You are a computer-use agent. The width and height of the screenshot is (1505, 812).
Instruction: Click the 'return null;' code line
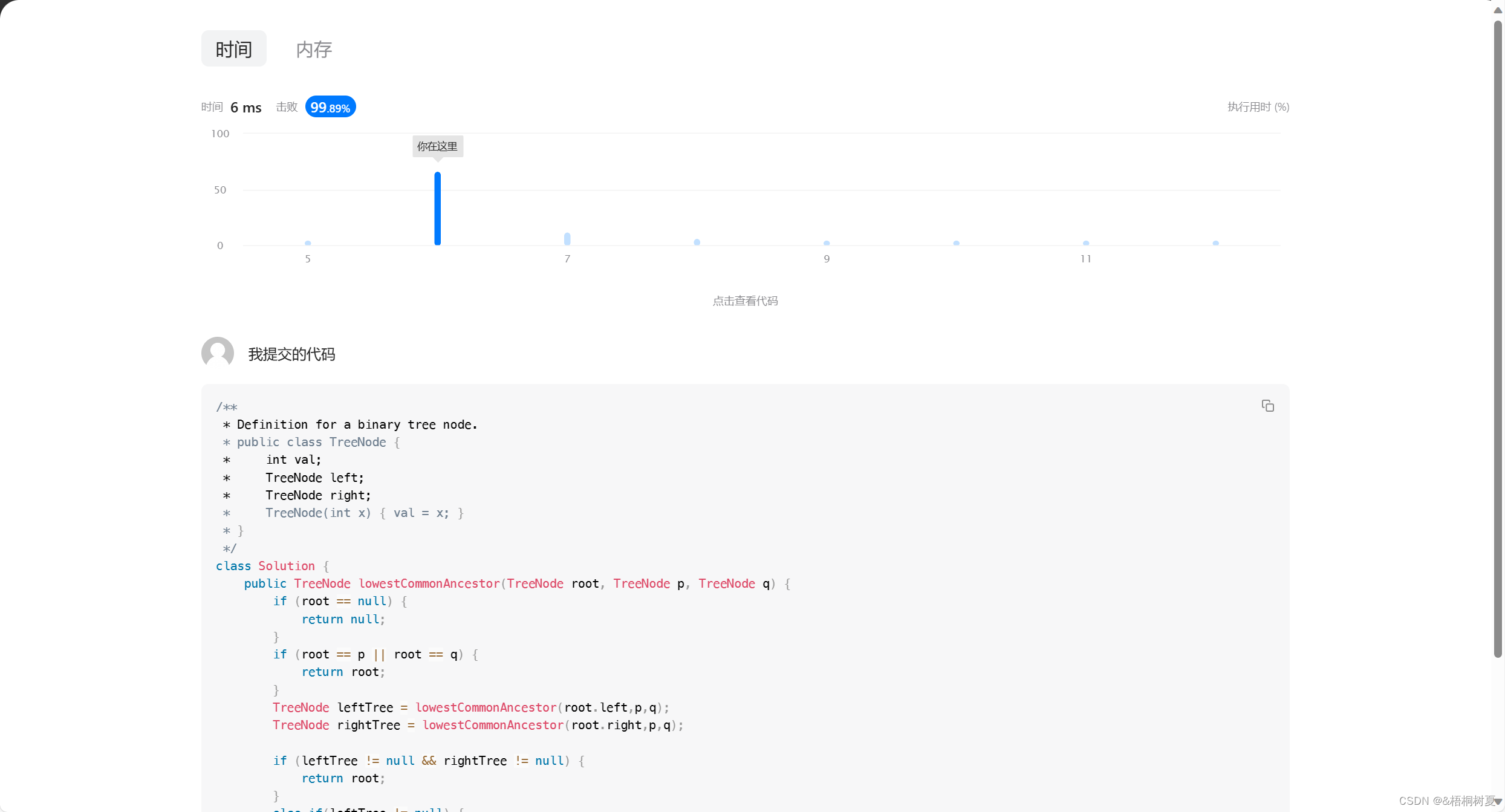(x=343, y=619)
